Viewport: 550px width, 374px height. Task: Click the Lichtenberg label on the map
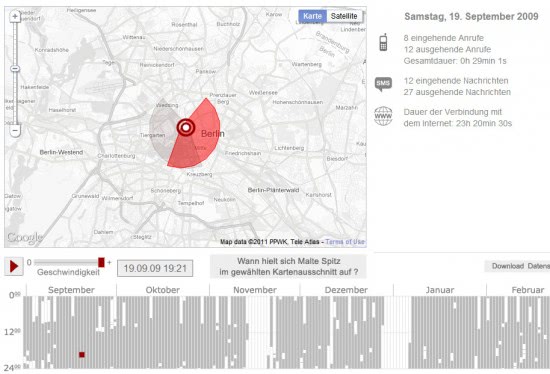click(289, 148)
